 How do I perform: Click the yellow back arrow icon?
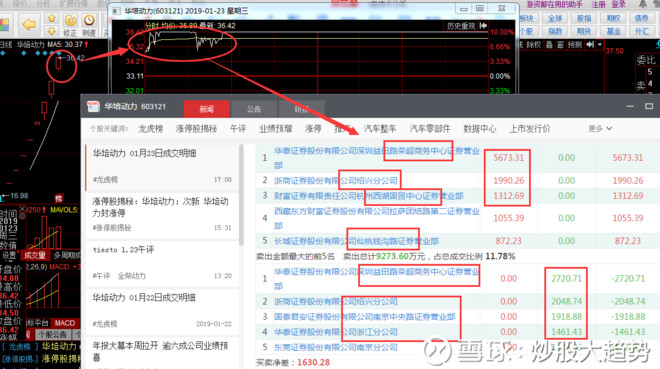point(29,24)
